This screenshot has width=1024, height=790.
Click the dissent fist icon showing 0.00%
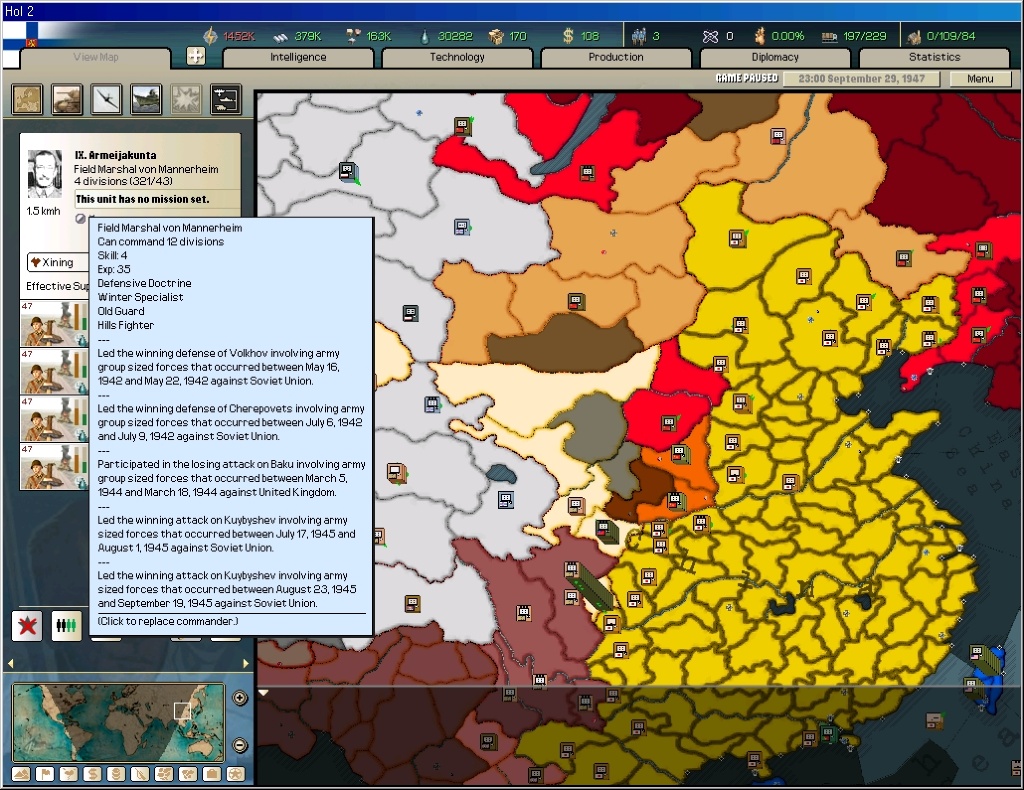760,36
